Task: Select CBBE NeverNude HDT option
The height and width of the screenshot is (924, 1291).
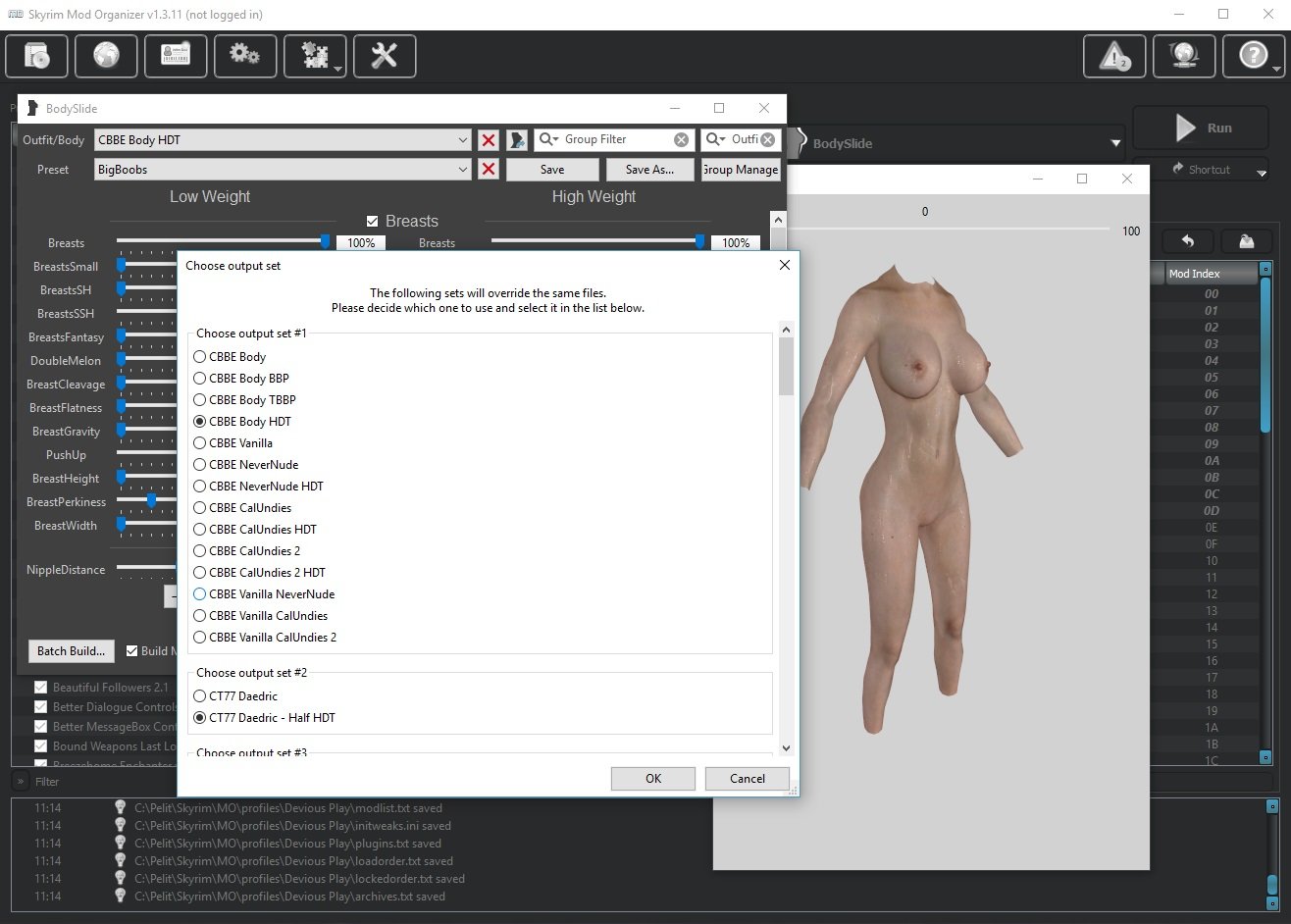Action: point(200,487)
